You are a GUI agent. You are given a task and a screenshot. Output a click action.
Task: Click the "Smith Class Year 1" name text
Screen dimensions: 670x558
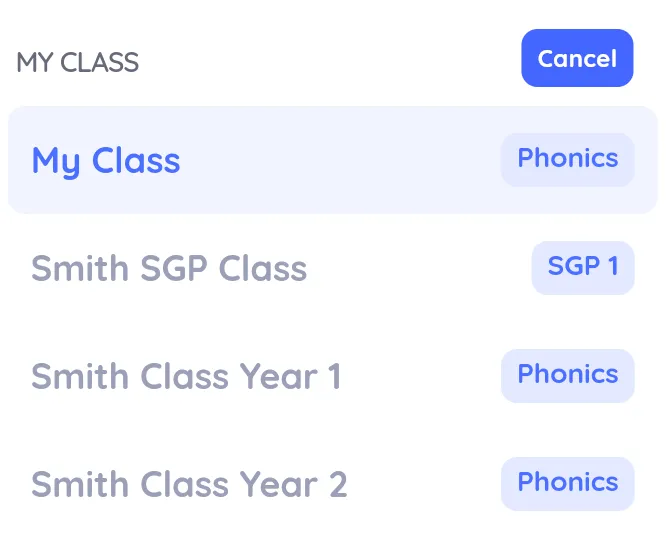(x=186, y=377)
